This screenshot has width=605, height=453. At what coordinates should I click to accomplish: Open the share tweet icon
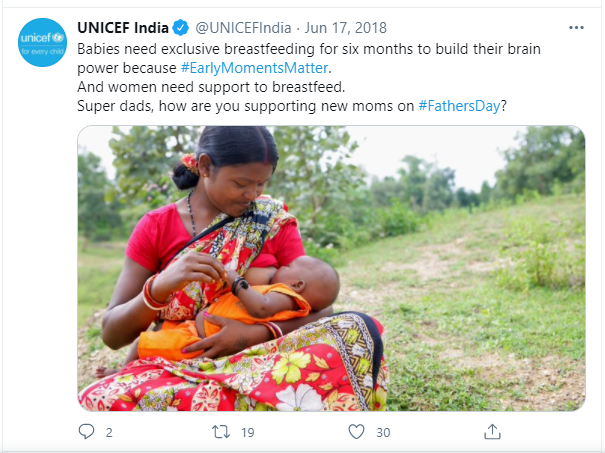coord(491,432)
